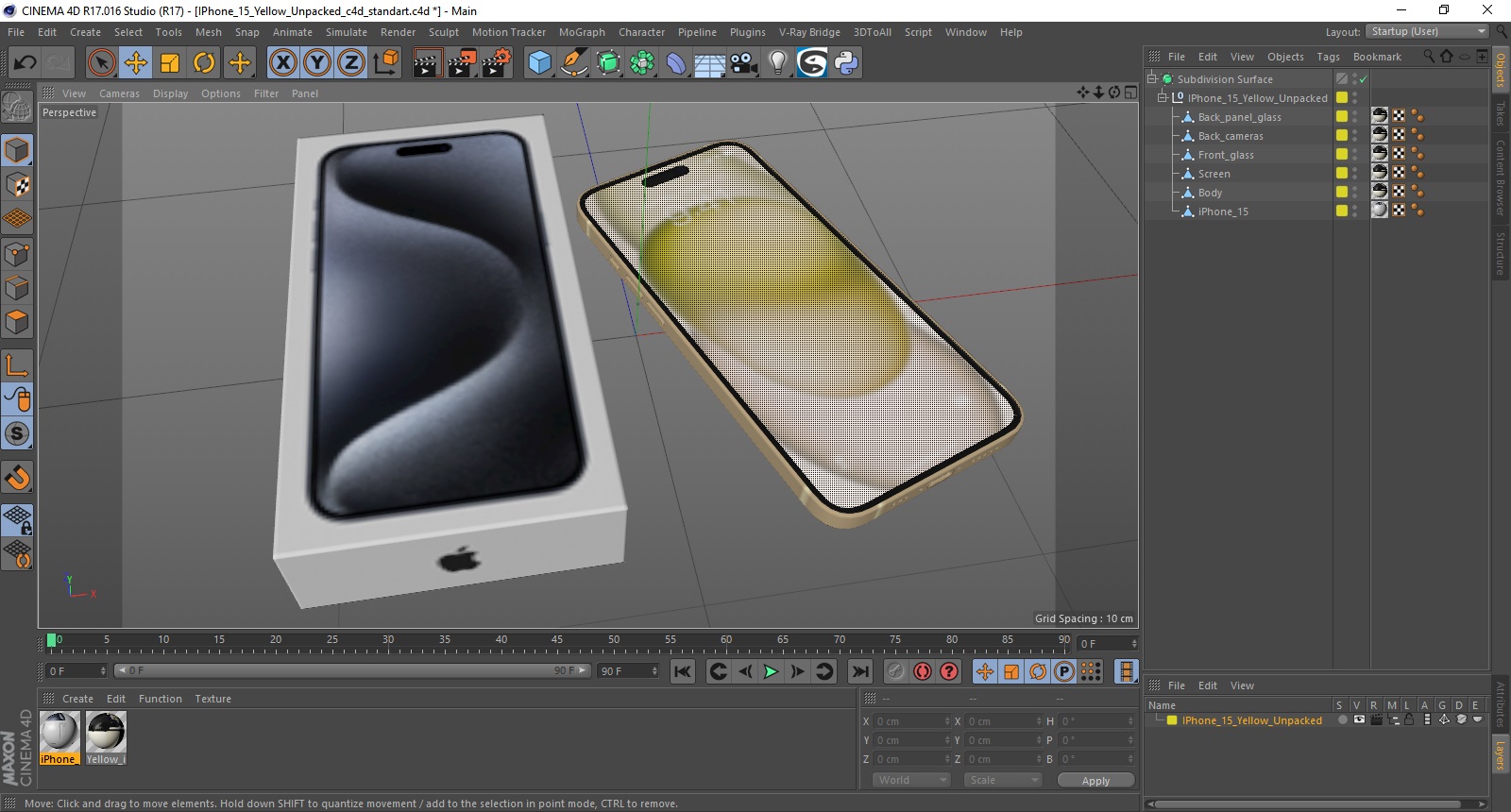Image resolution: width=1511 pixels, height=812 pixels.
Task: Select the Screen object
Action: pos(1214,174)
